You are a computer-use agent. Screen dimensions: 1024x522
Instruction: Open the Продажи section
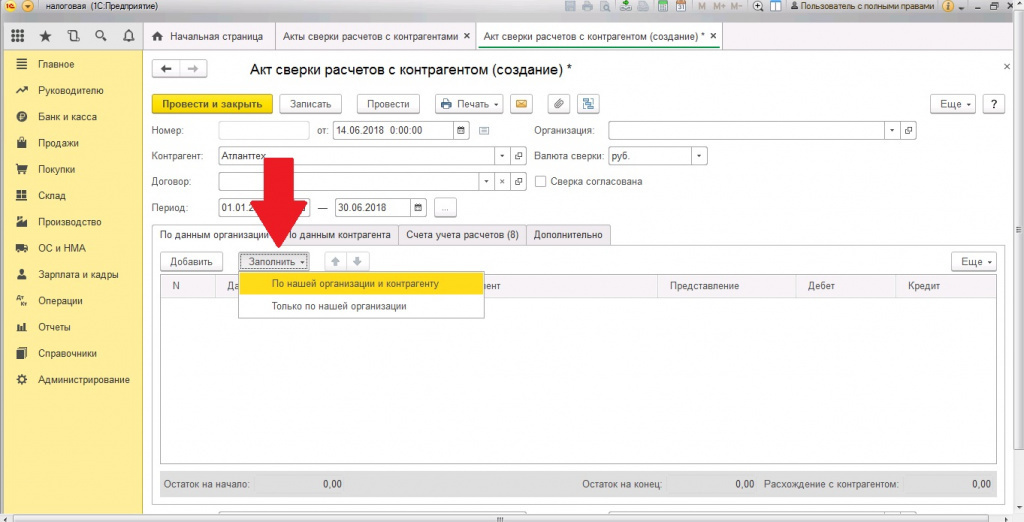pyautogui.click(x=58, y=143)
